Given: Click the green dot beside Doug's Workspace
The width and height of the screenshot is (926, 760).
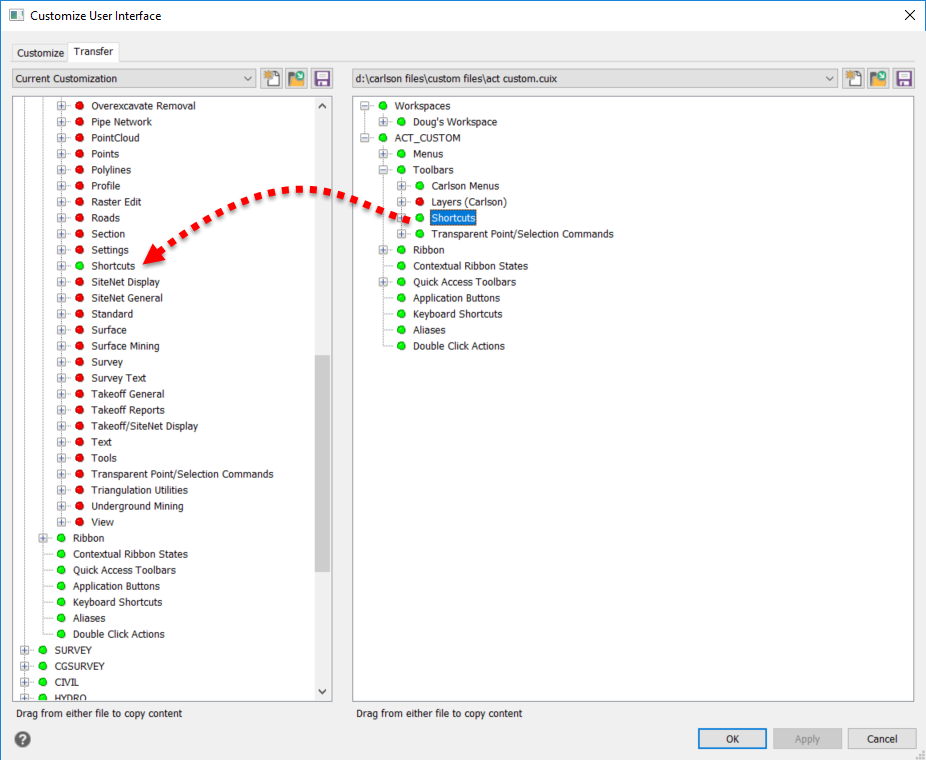Looking at the screenshot, I should (x=402, y=122).
